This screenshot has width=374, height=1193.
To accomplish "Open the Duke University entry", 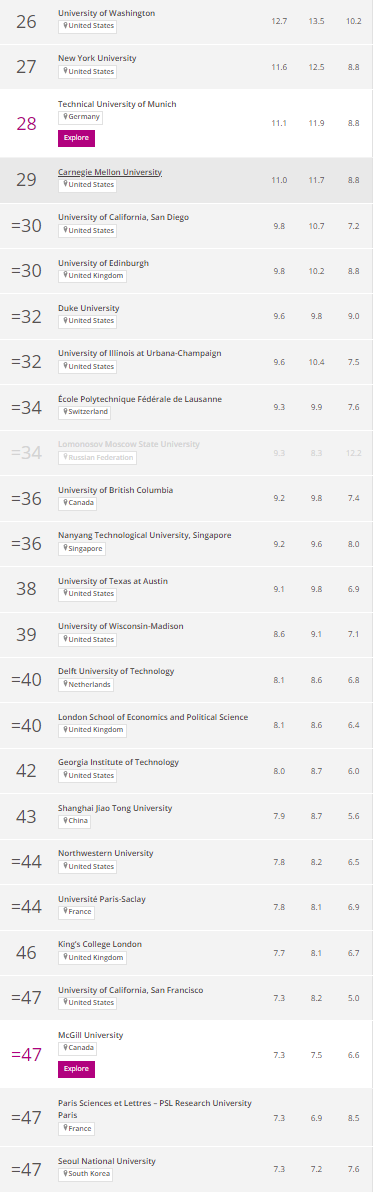I will (x=88, y=308).
